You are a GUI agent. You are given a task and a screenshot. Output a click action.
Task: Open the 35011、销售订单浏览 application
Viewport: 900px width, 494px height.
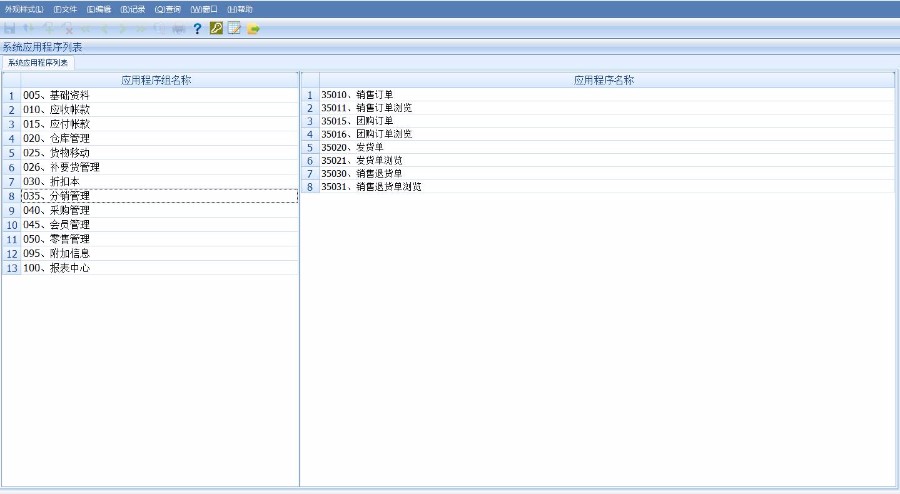tap(607, 108)
